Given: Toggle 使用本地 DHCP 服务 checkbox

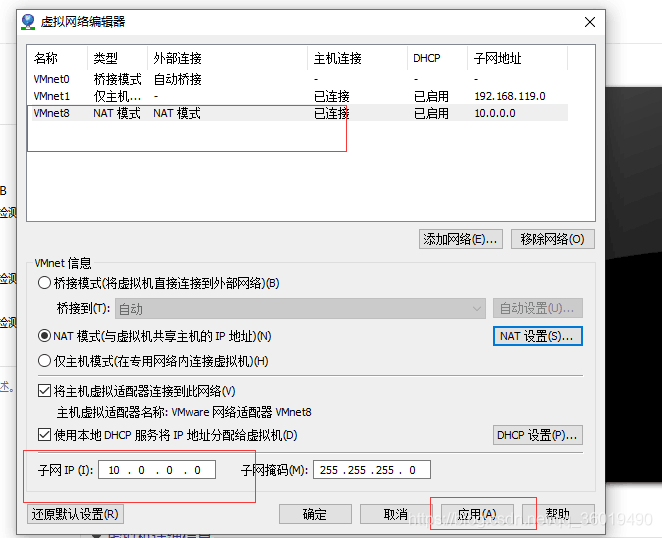Looking at the screenshot, I should [44, 435].
